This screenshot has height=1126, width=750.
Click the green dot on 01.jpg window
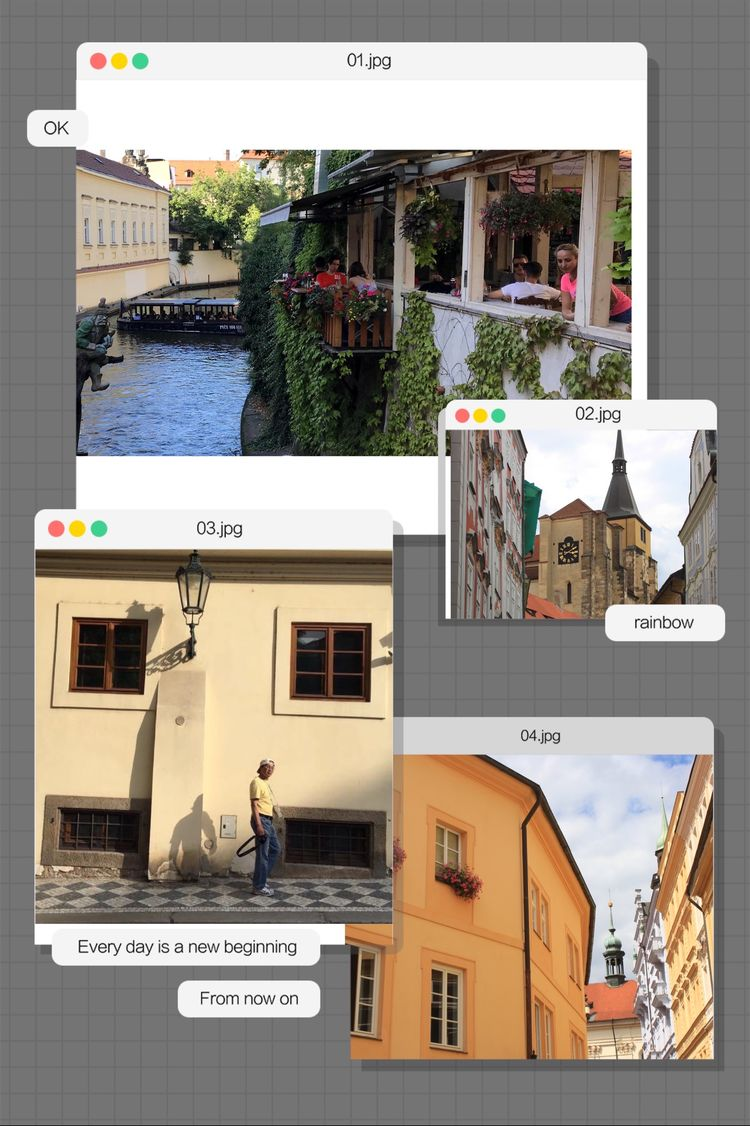[140, 61]
